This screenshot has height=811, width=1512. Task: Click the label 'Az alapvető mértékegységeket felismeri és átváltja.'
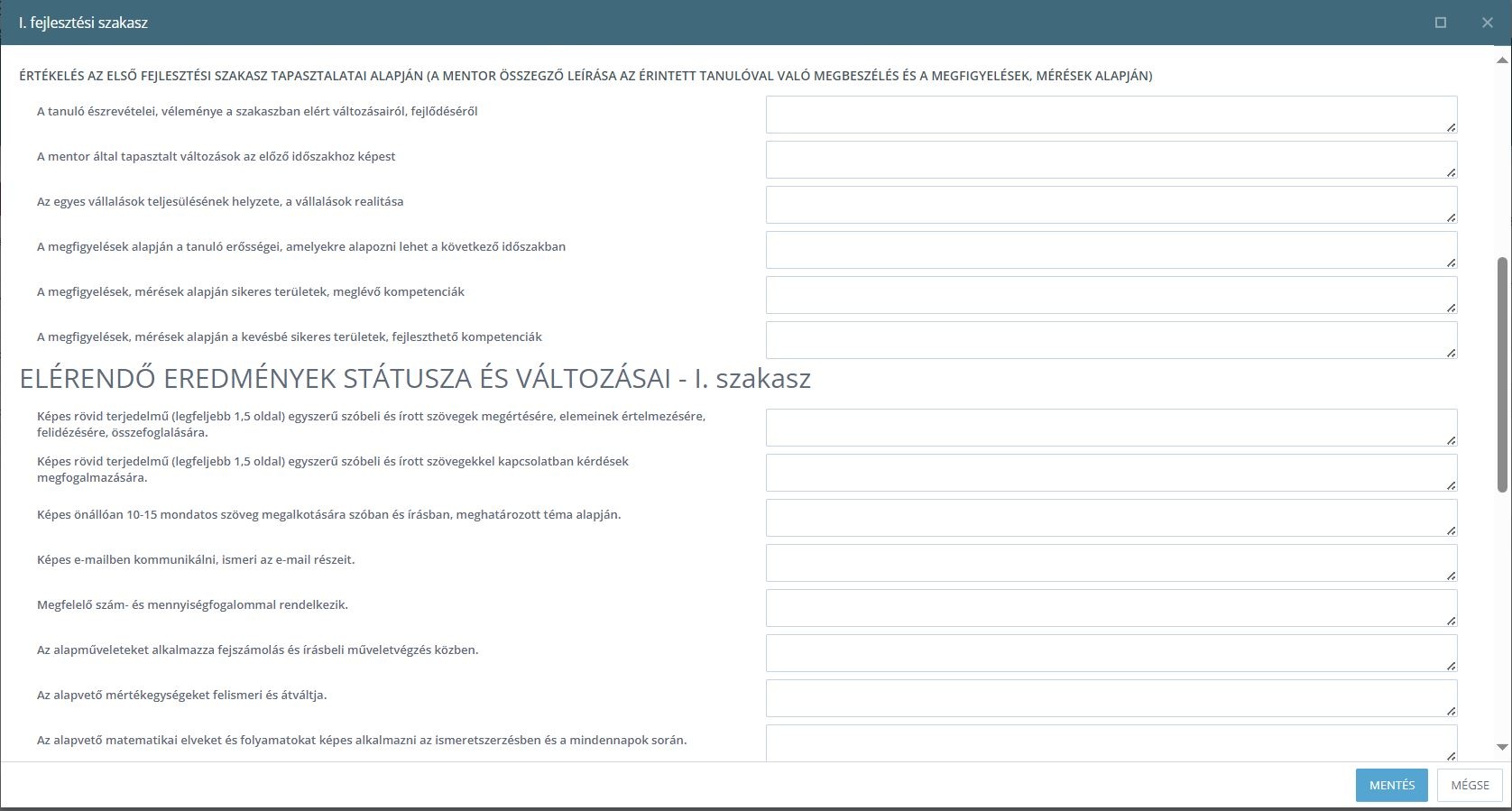click(x=181, y=695)
